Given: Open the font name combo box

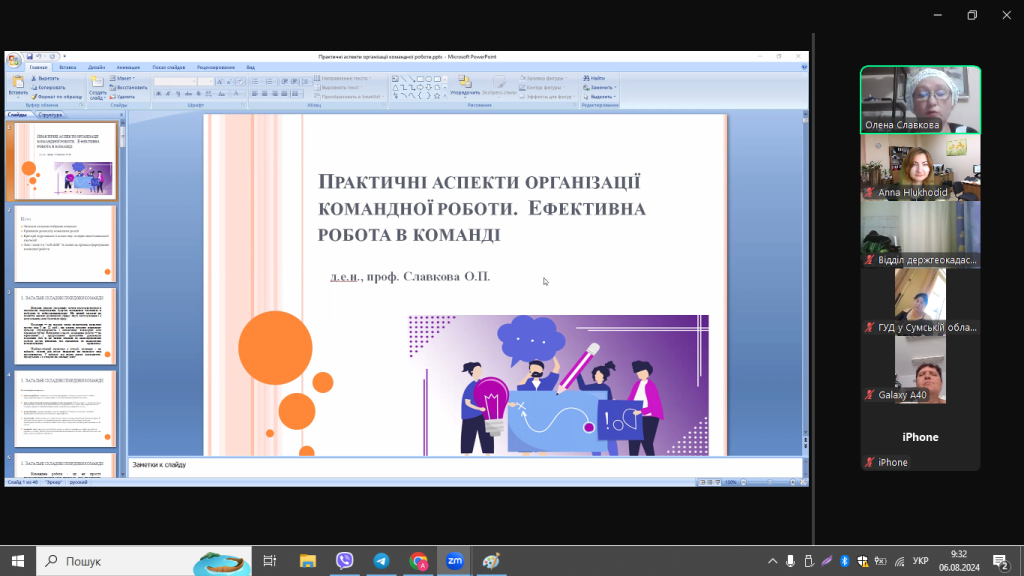Looking at the screenshot, I should (175, 81).
